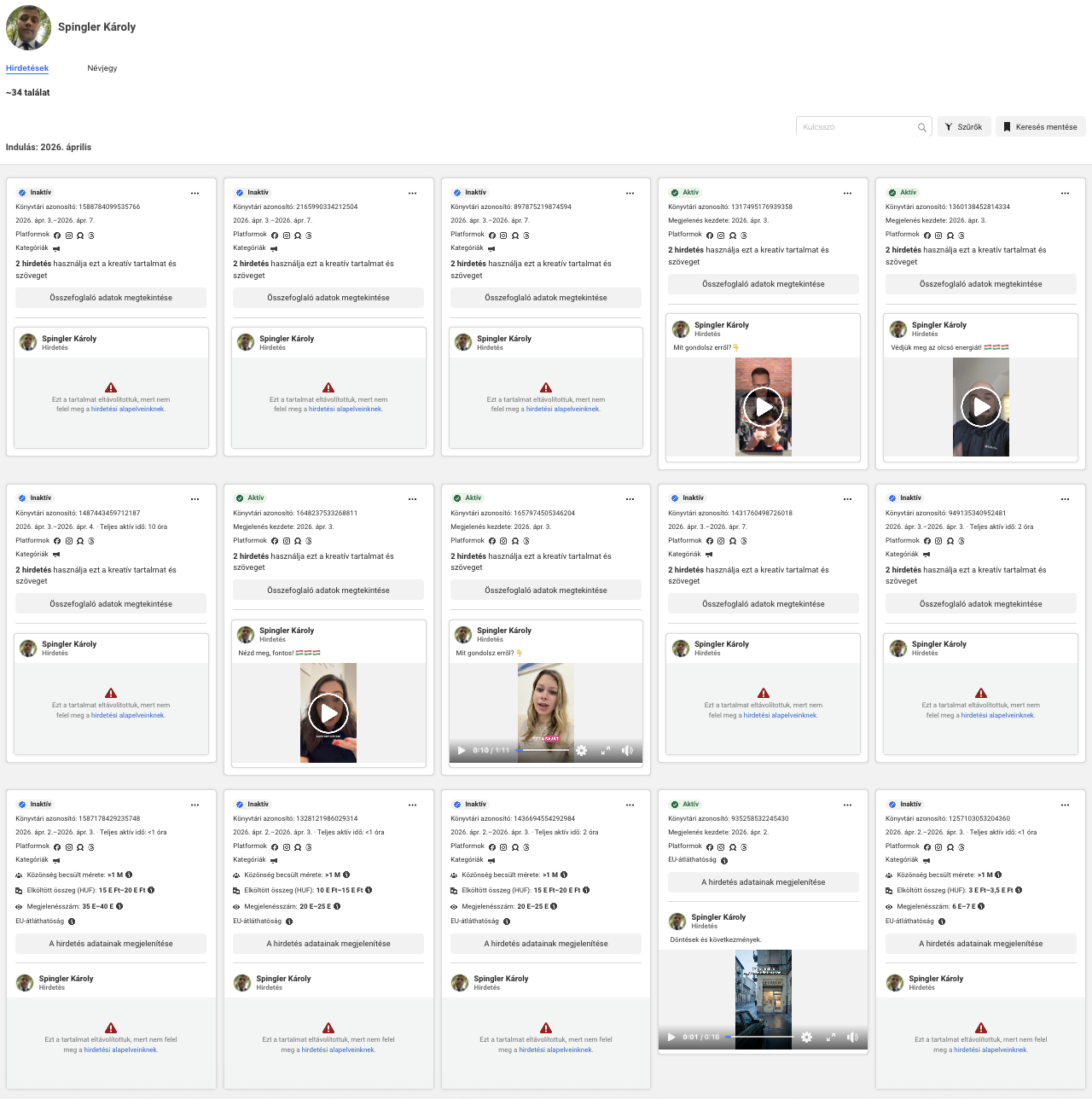1092x1099 pixels.
Task: Open three-dot menu for ad 1317495176939358
Action: [x=847, y=193]
